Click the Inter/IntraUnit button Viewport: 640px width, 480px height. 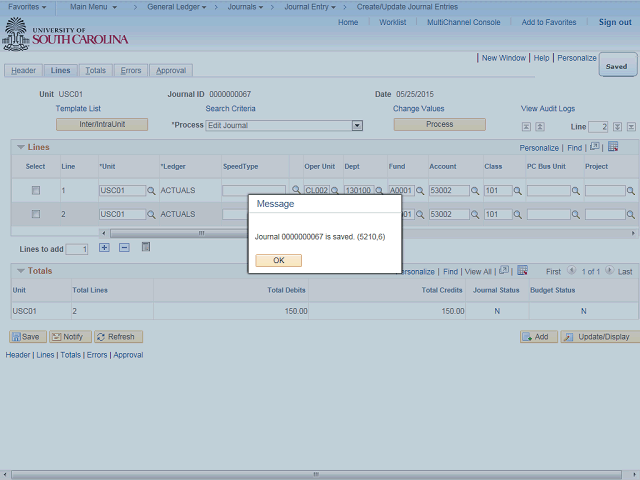pos(102,124)
